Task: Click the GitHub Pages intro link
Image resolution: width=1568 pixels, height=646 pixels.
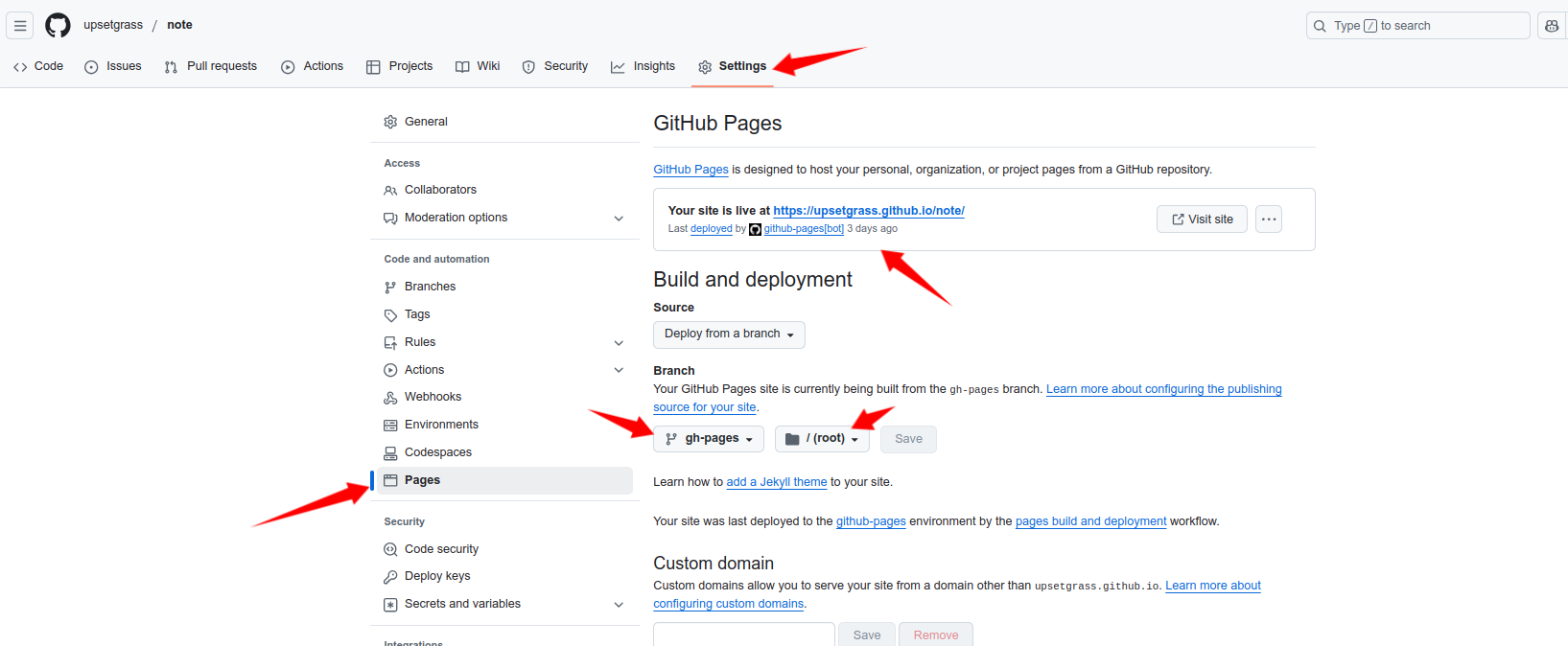Action: (690, 170)
